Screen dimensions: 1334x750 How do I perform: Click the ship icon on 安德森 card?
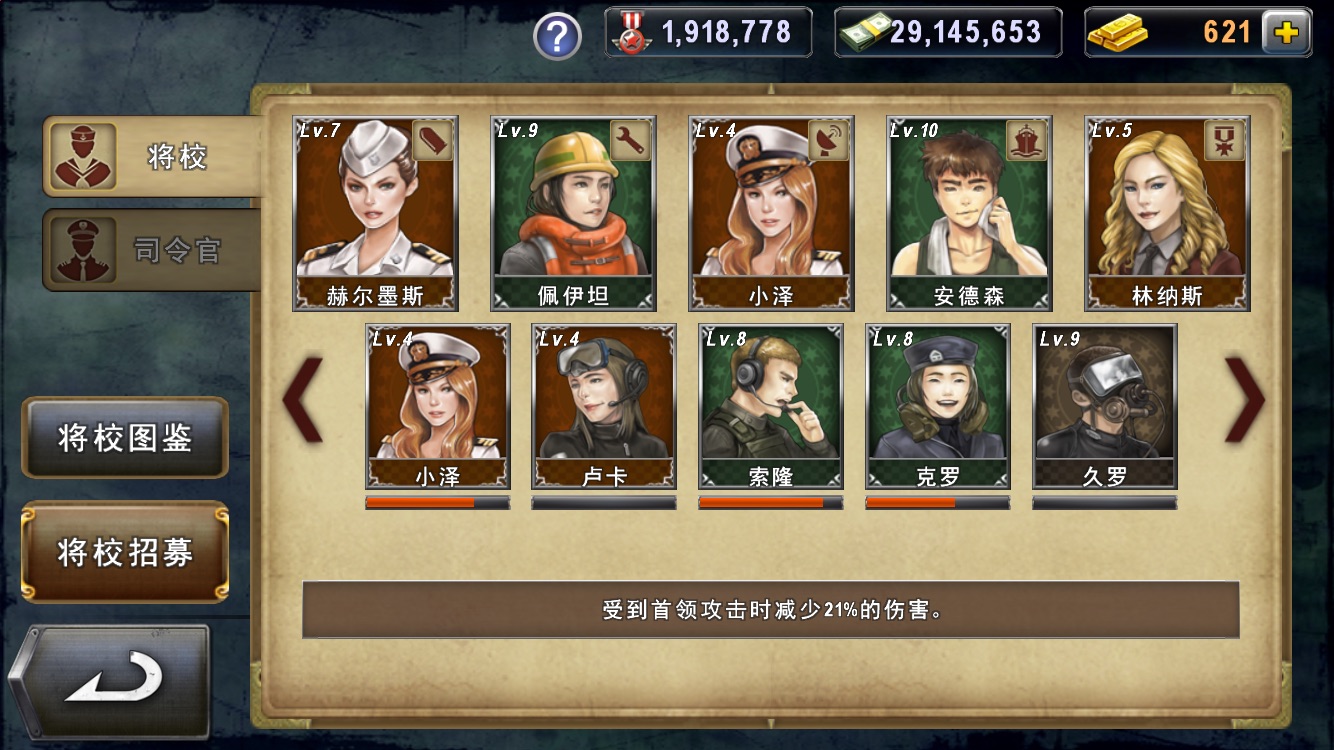click(x=1026, y=141)
